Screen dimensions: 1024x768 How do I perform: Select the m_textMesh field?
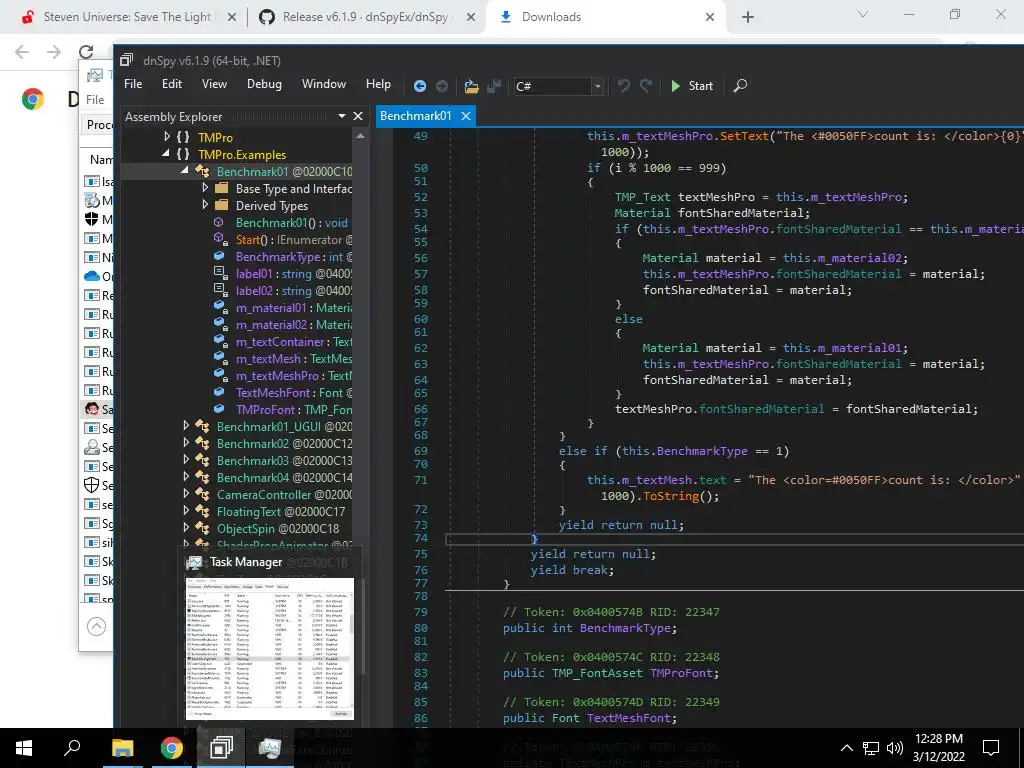click(294, 359)
